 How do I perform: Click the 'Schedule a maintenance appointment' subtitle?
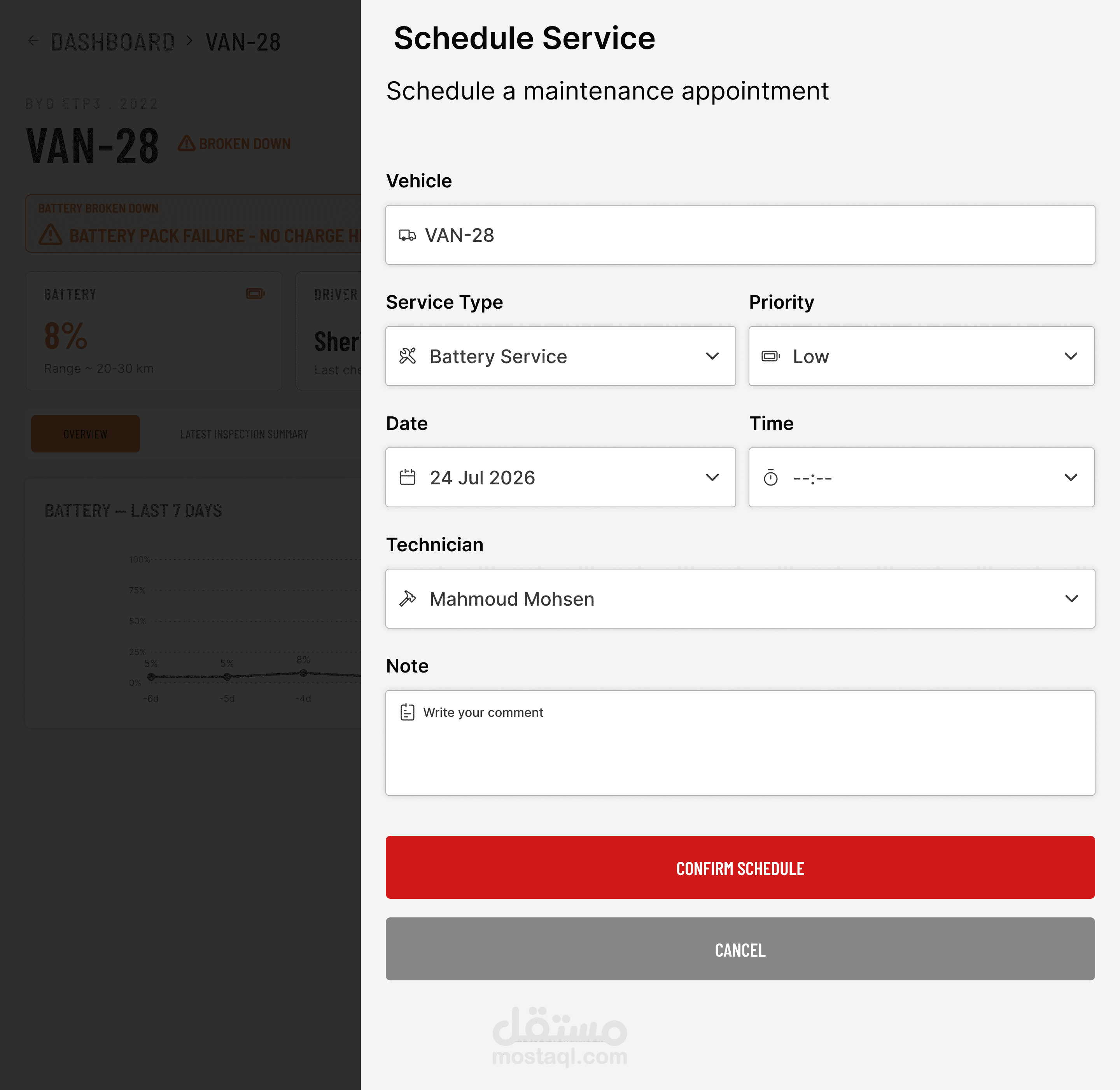[607, 91]
